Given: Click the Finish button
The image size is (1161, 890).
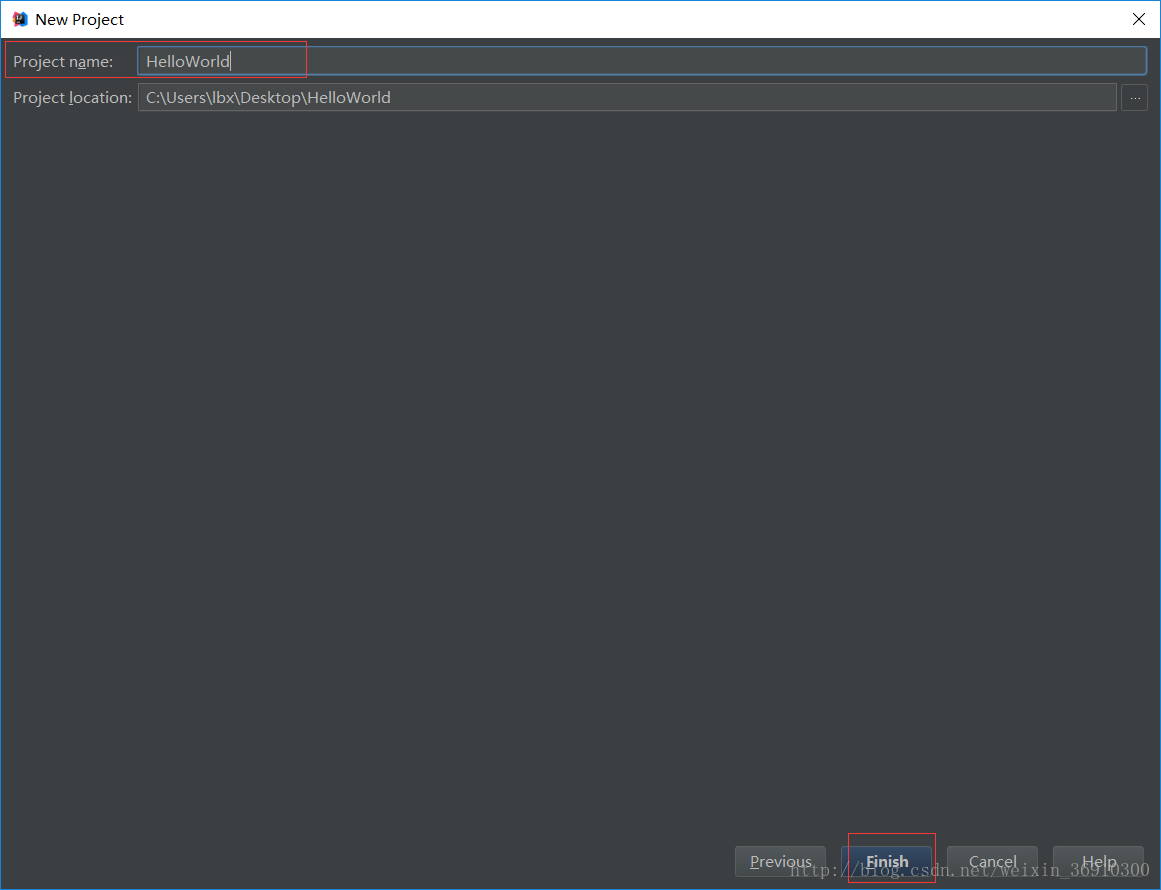Looking at the screenshot, I should tap(886, 861).
